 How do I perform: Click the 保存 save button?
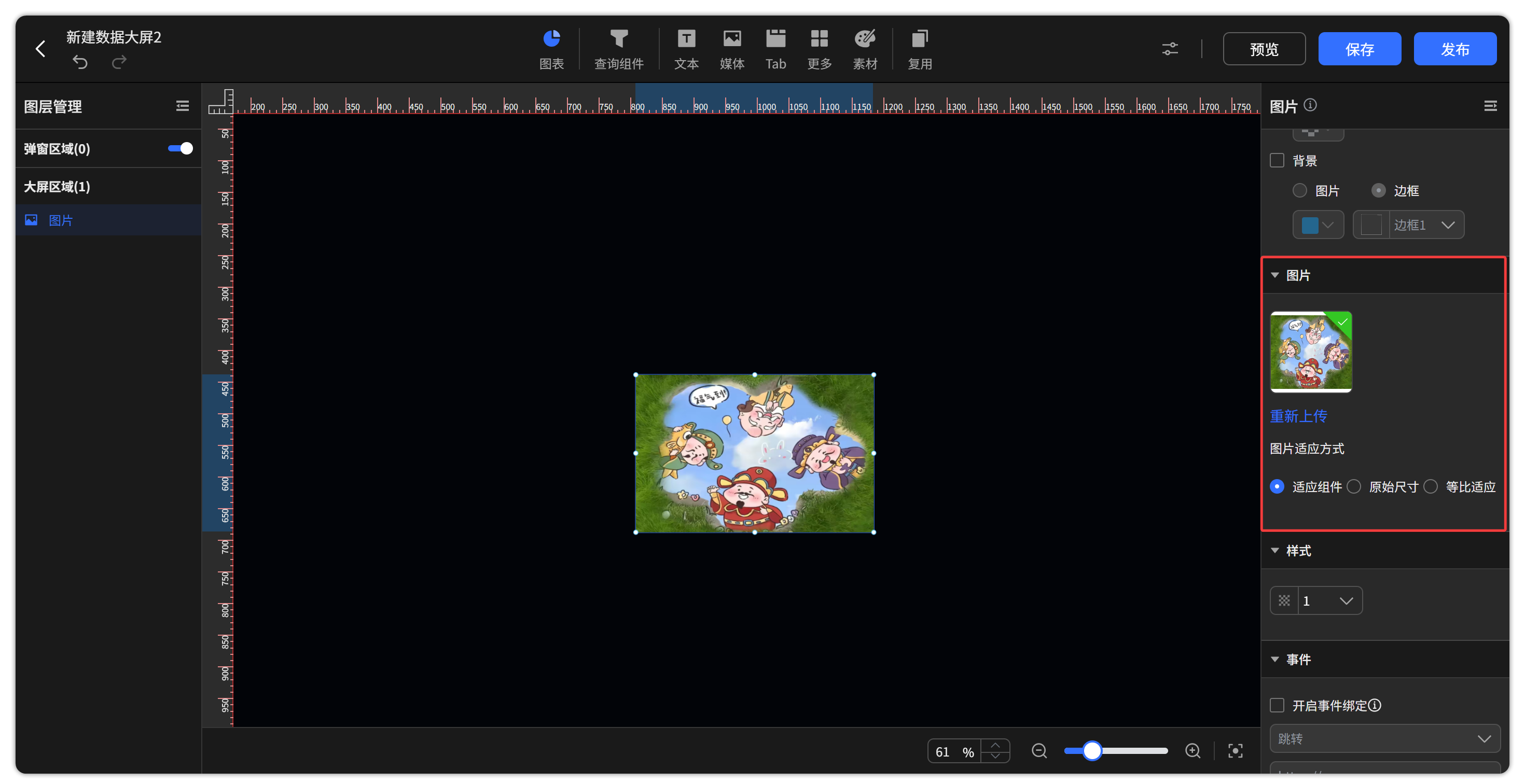[x=1359, y=49]
